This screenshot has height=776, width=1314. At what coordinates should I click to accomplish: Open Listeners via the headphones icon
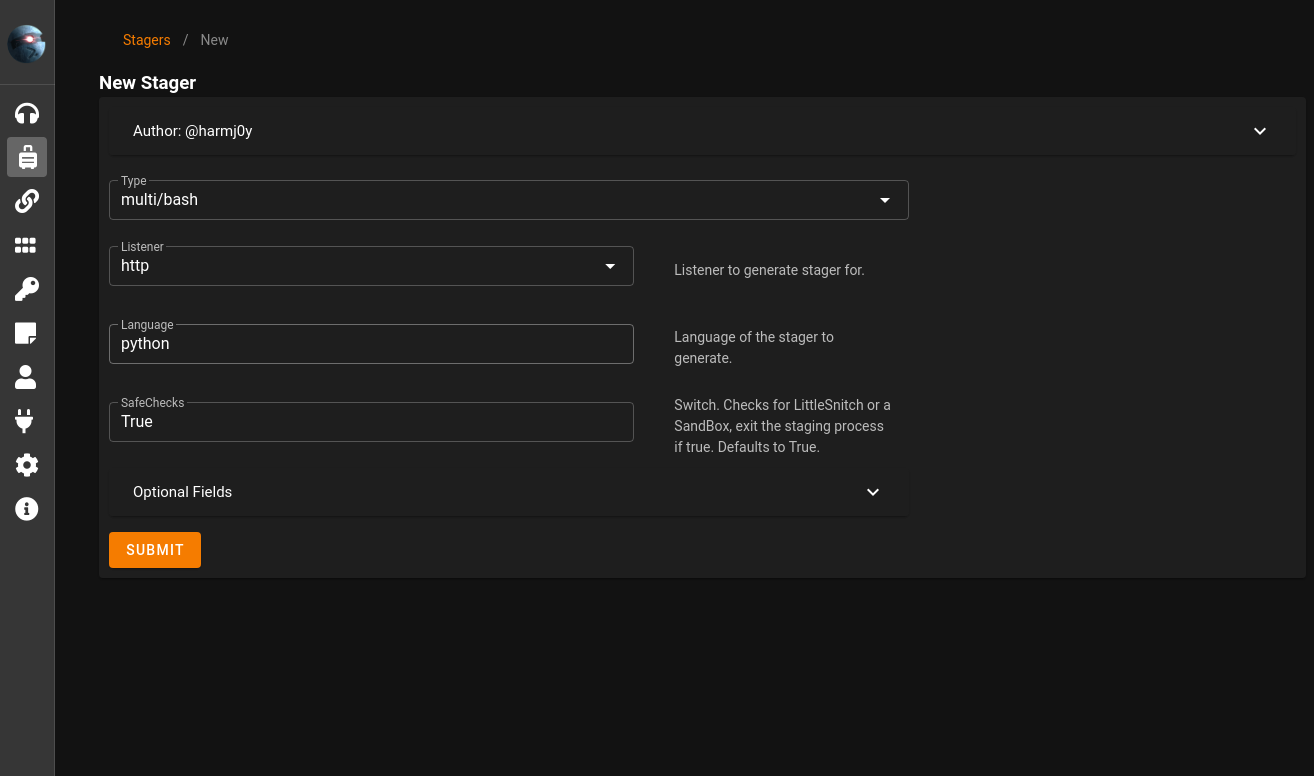27,113
